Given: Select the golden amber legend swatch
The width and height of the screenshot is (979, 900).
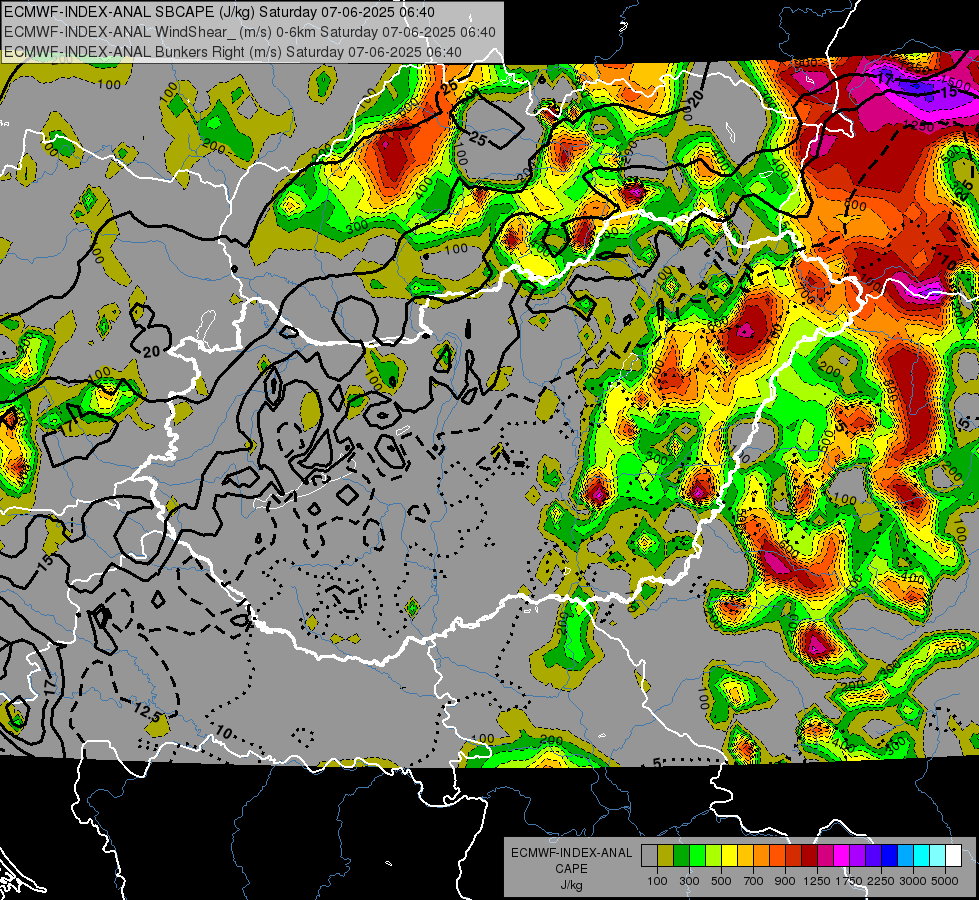Looking at the screenshot, I should pos(745,856).
